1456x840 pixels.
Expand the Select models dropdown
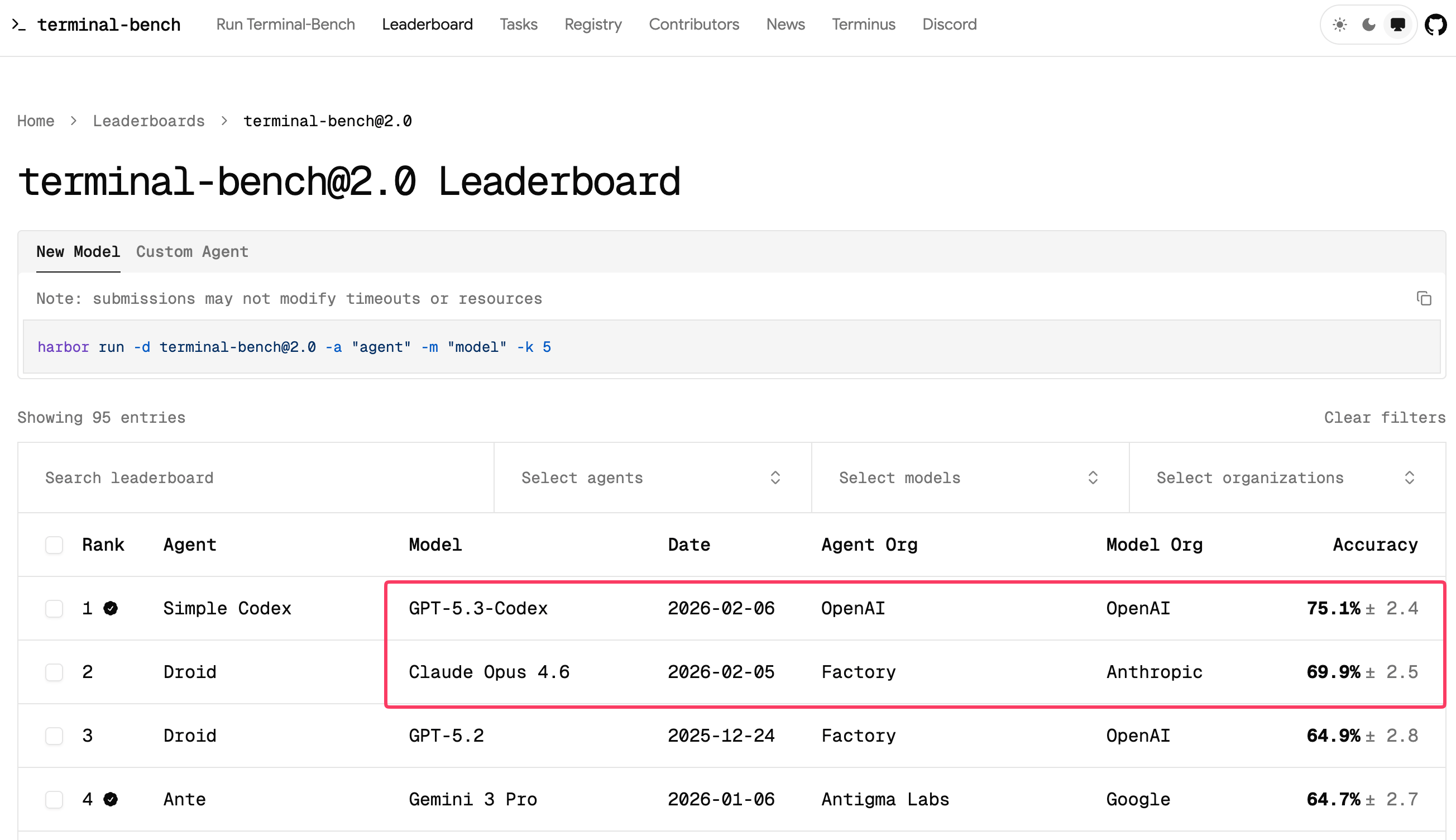pos(969,478)
